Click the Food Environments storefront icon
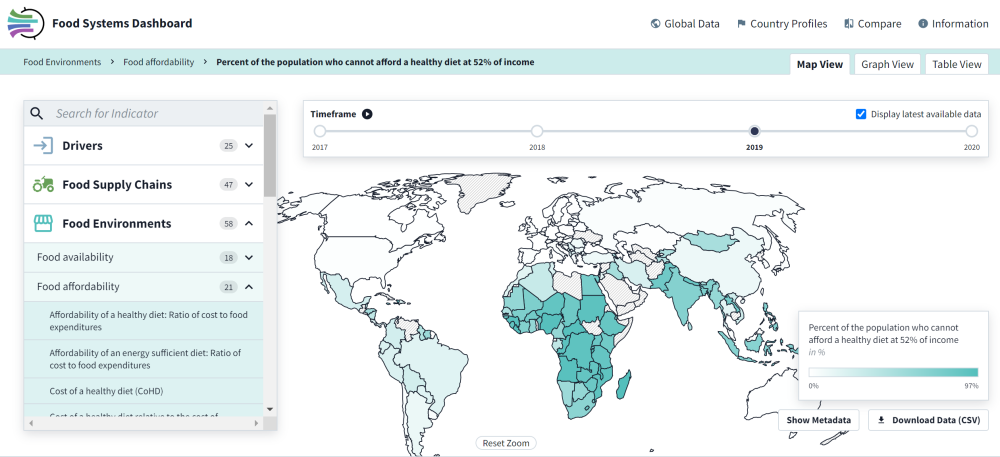1000x457 pixels. pyautogui.click(x=43, y=224)
